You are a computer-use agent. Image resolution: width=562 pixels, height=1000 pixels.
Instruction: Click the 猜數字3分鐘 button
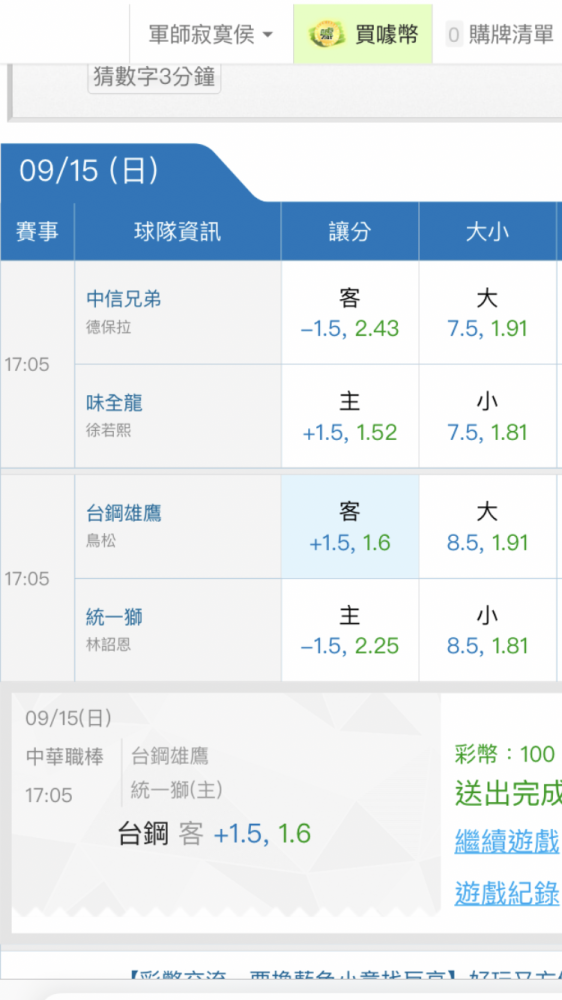coord(154,78)
